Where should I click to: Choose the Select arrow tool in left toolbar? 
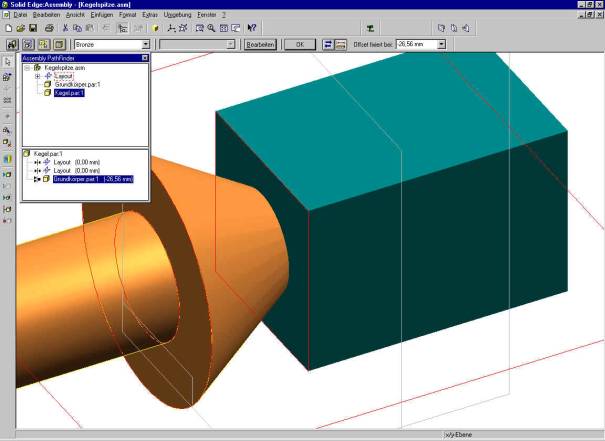point(7,62)
